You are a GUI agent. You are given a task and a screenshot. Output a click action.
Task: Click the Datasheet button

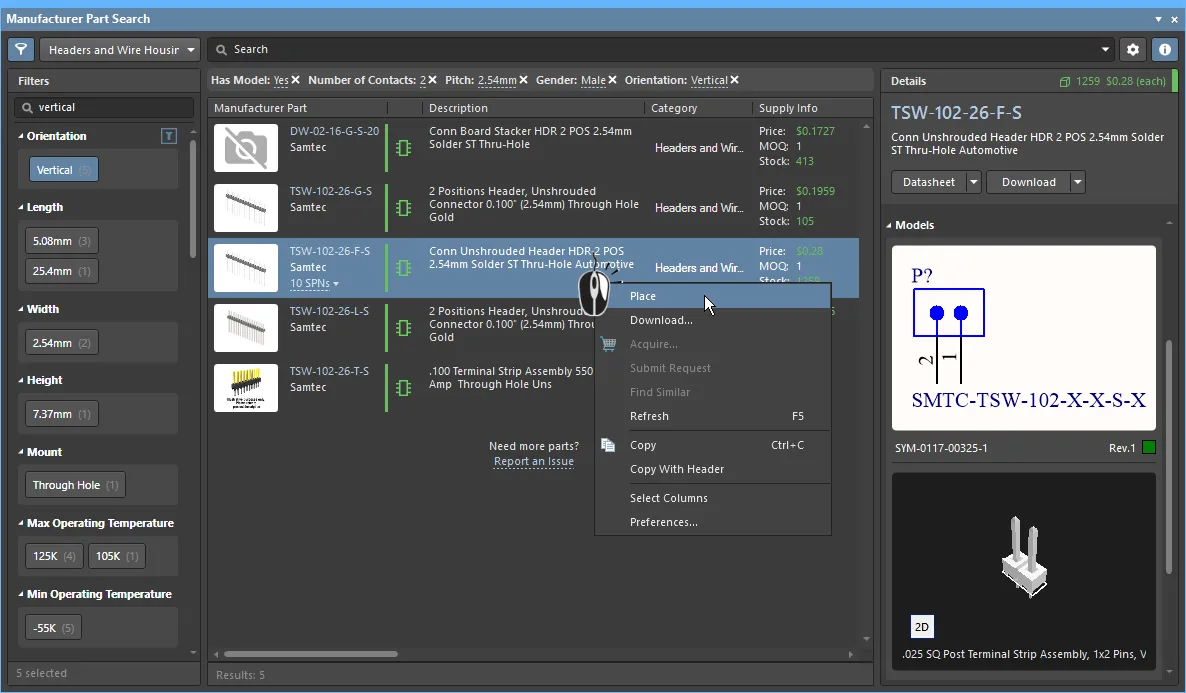pyautogui.click(x=929, y=182)
